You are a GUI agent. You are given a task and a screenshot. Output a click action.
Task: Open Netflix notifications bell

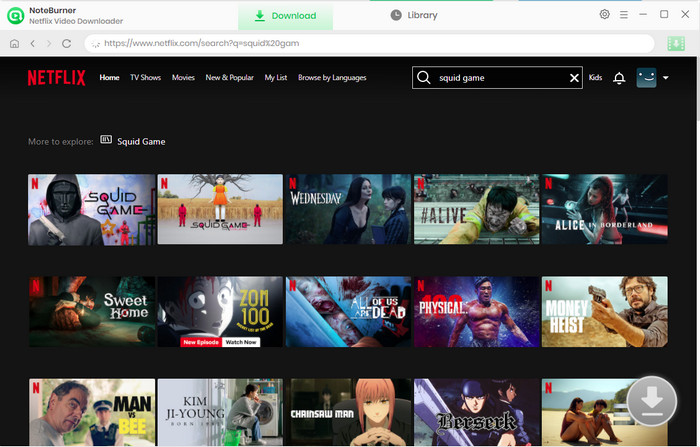point(619,78)
